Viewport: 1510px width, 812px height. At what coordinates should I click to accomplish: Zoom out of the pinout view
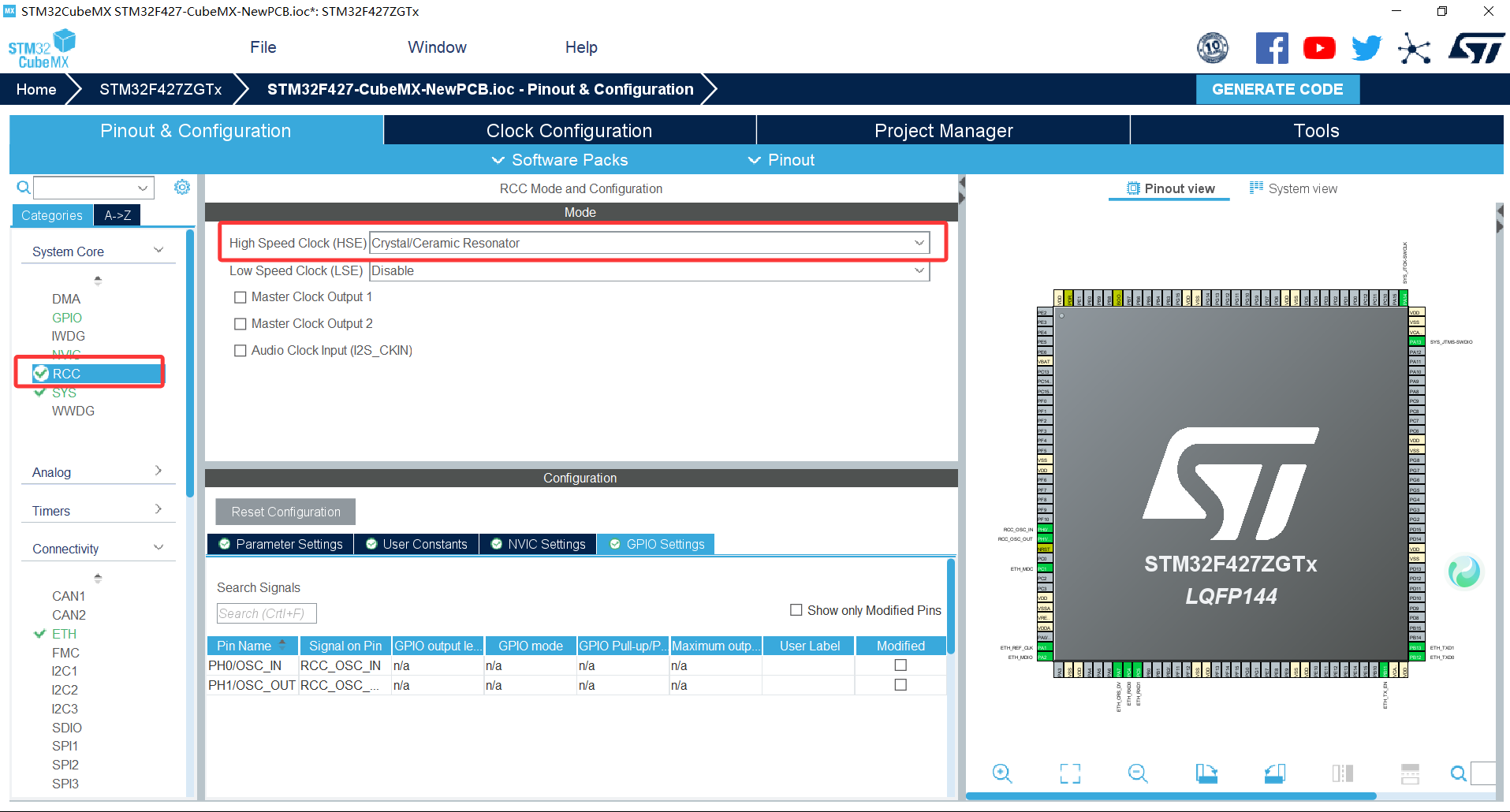[x=1138, y=773]
